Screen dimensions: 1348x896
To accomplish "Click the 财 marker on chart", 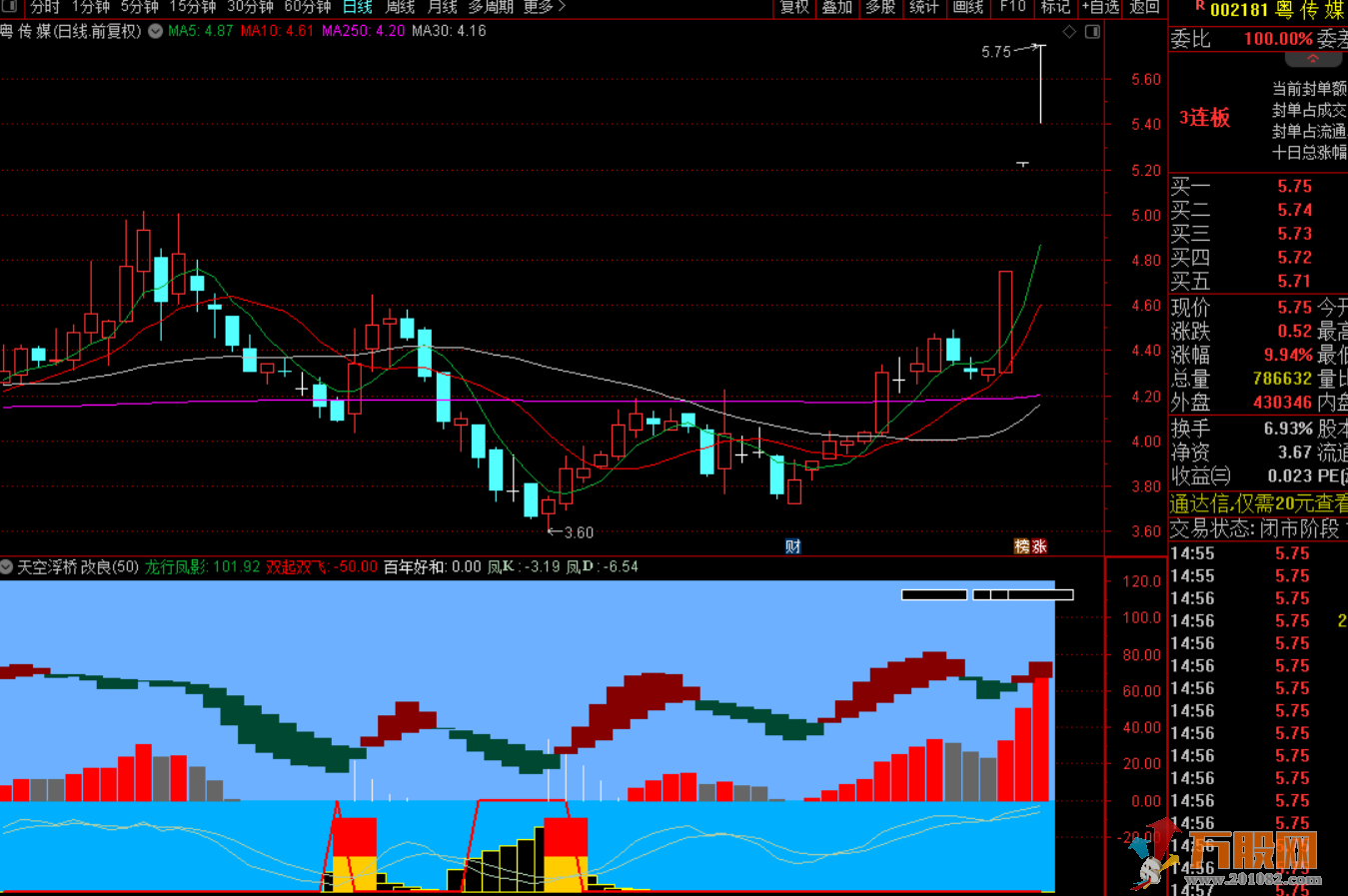I will 792,545.
